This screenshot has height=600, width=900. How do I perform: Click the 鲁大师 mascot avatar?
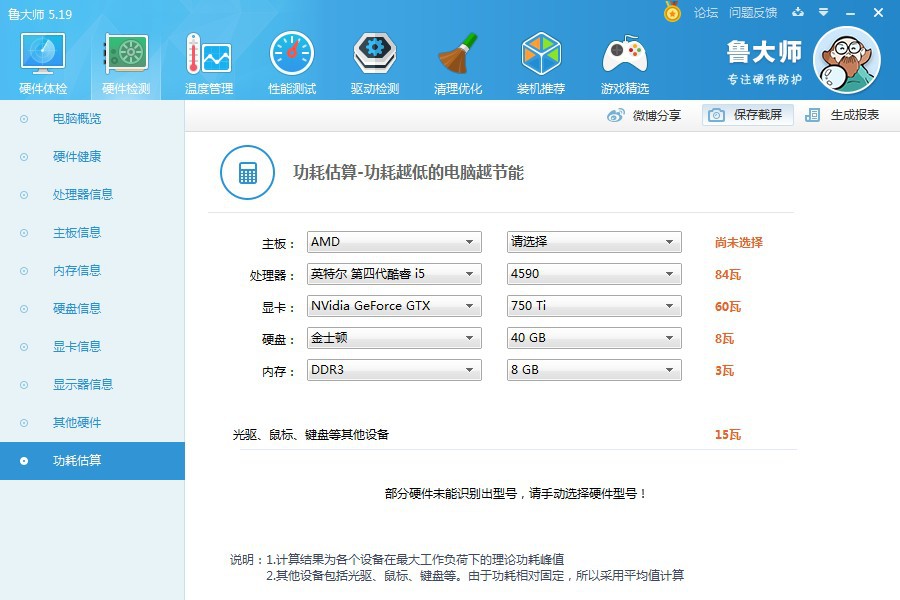point(847,60)
